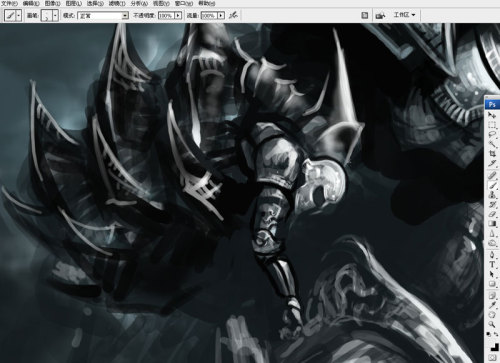Image resolution: width=500 pixels, height=363 pixels.
Task: Open the blending mode dropdown
Action: click(103, 16)
